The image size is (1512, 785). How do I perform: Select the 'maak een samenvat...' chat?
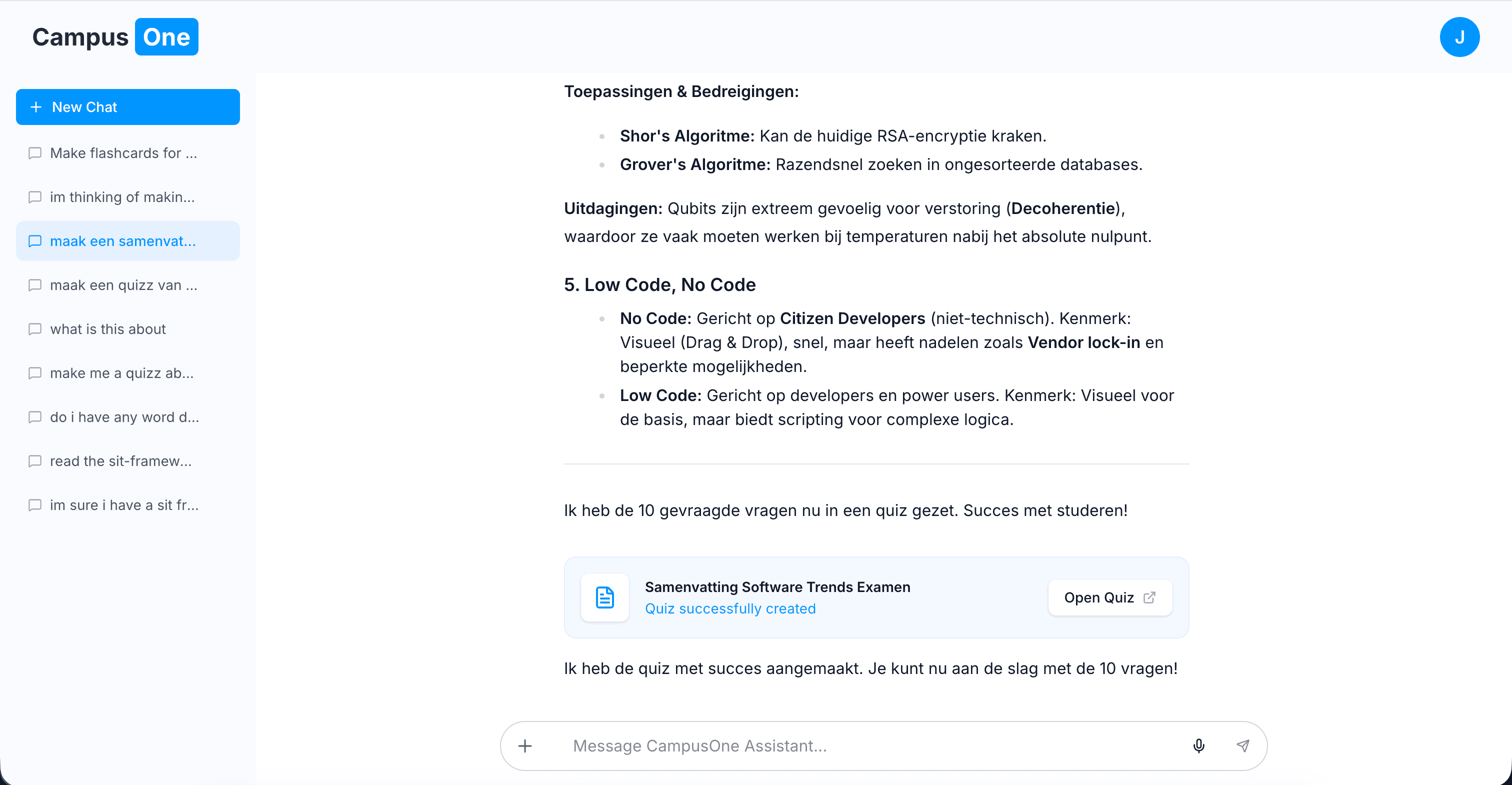122,241
